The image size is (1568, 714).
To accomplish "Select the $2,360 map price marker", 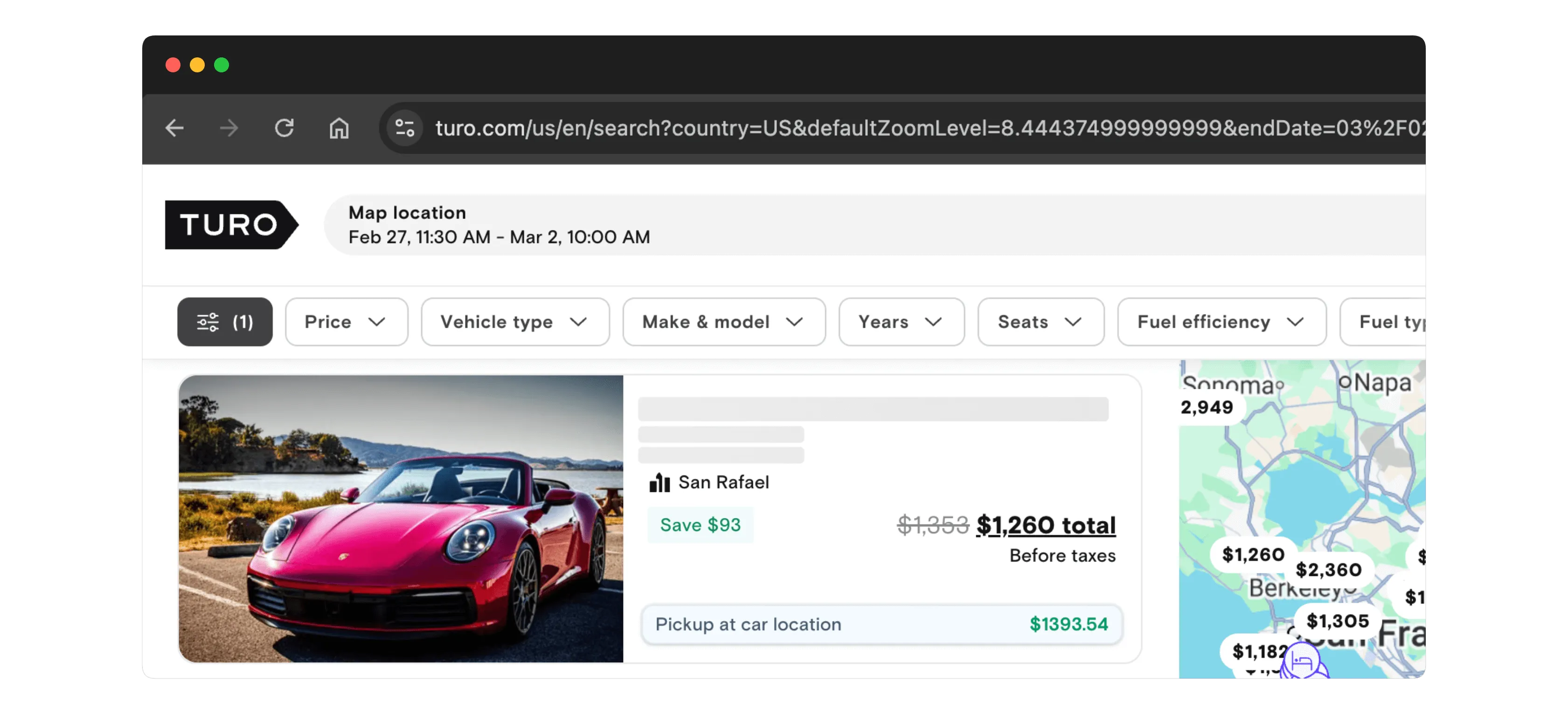I will pos(1328,570).
